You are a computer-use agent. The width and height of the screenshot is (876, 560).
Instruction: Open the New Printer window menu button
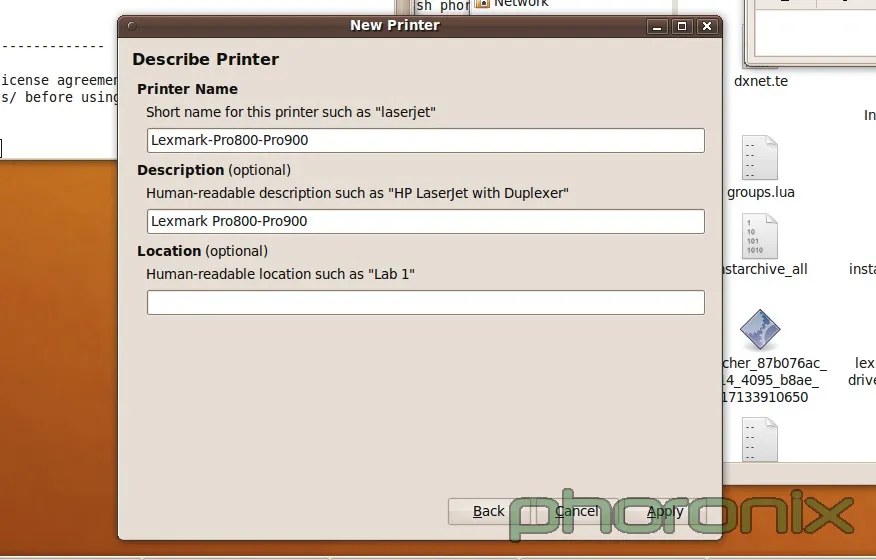point(132,26)
